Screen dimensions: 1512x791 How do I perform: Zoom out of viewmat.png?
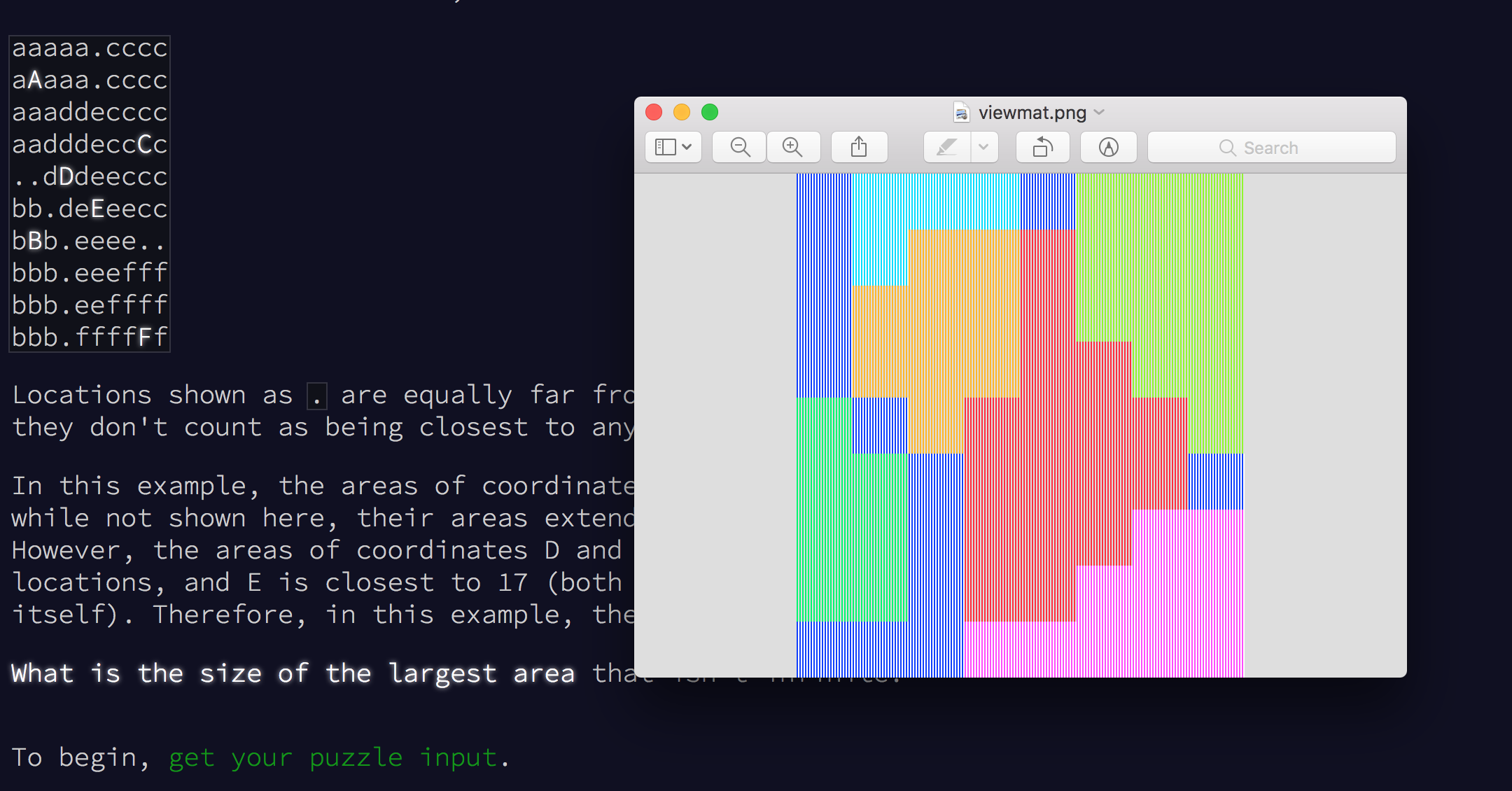[x=740, y=147]
